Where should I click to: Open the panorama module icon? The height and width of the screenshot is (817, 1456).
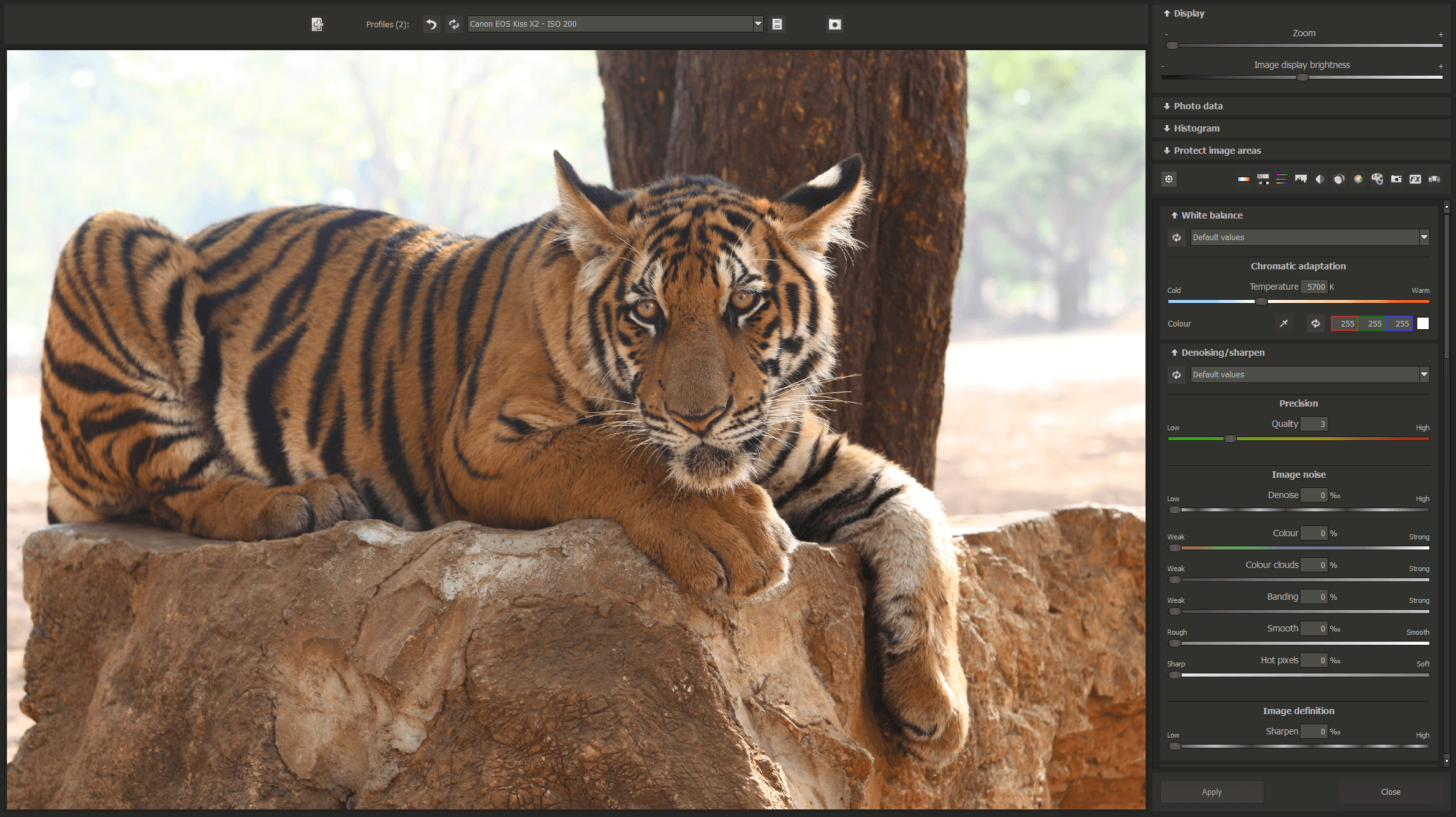pyautogui.click(x=1434, y=179)
